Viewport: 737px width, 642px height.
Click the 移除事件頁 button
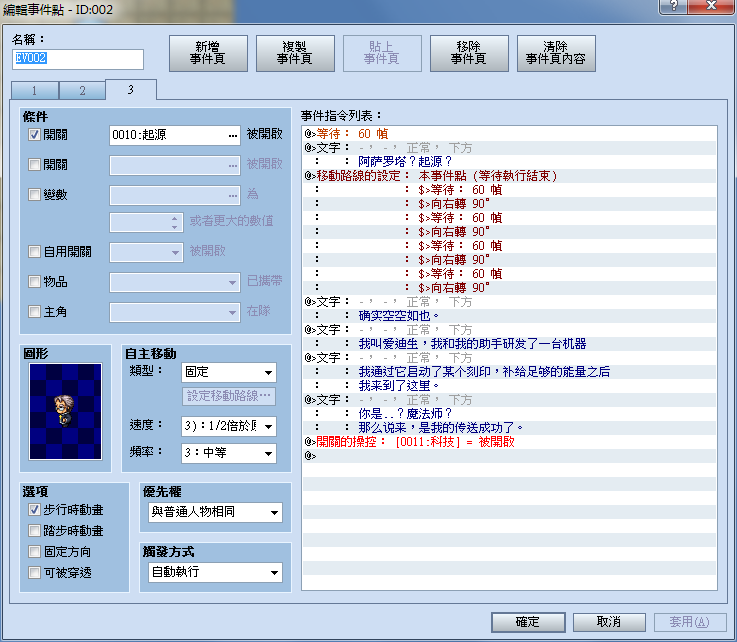click(x=469, y=53)
